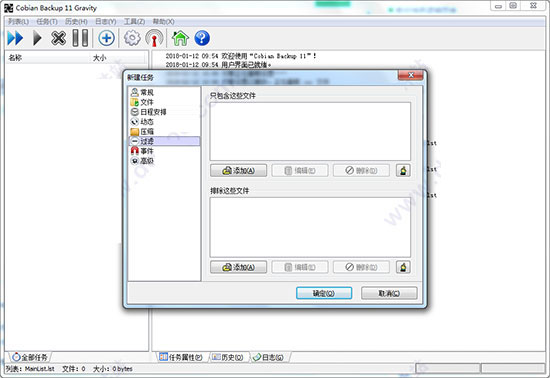The width and height of the screenshot is (550, 378).
Task: Click the remote antenna toolbar icon
Action: pos(154,38)
